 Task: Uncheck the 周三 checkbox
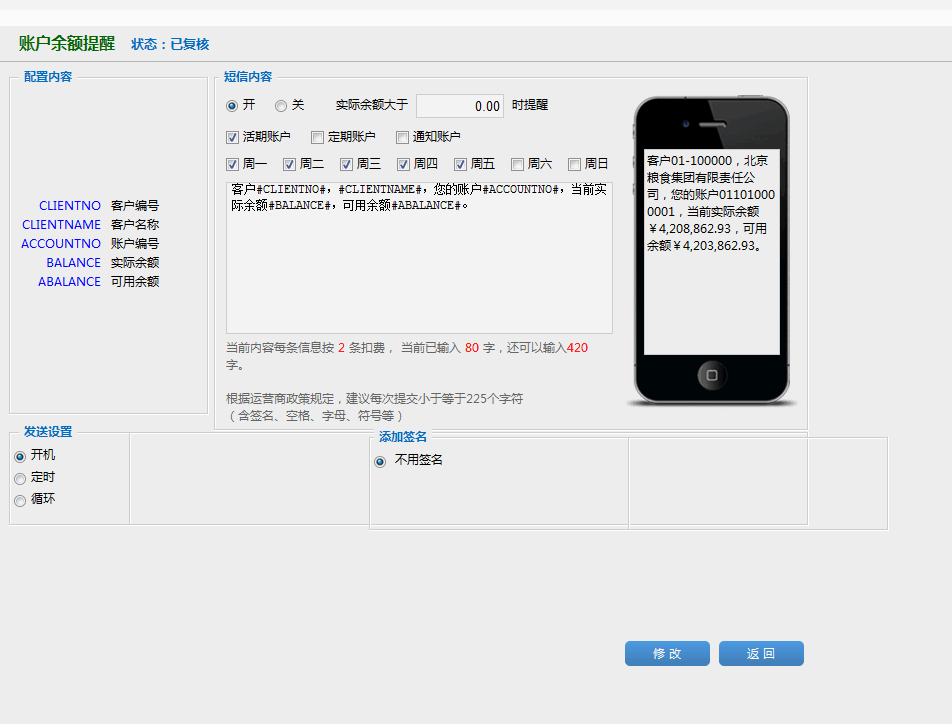point(347,165)
